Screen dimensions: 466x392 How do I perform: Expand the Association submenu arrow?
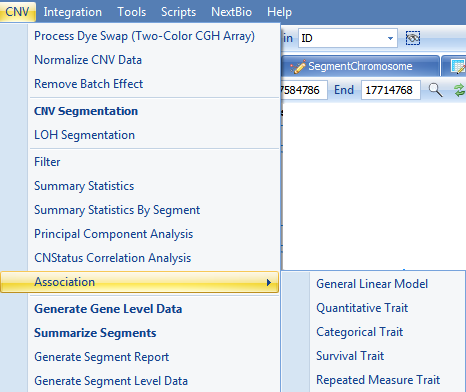click(269, 283)
